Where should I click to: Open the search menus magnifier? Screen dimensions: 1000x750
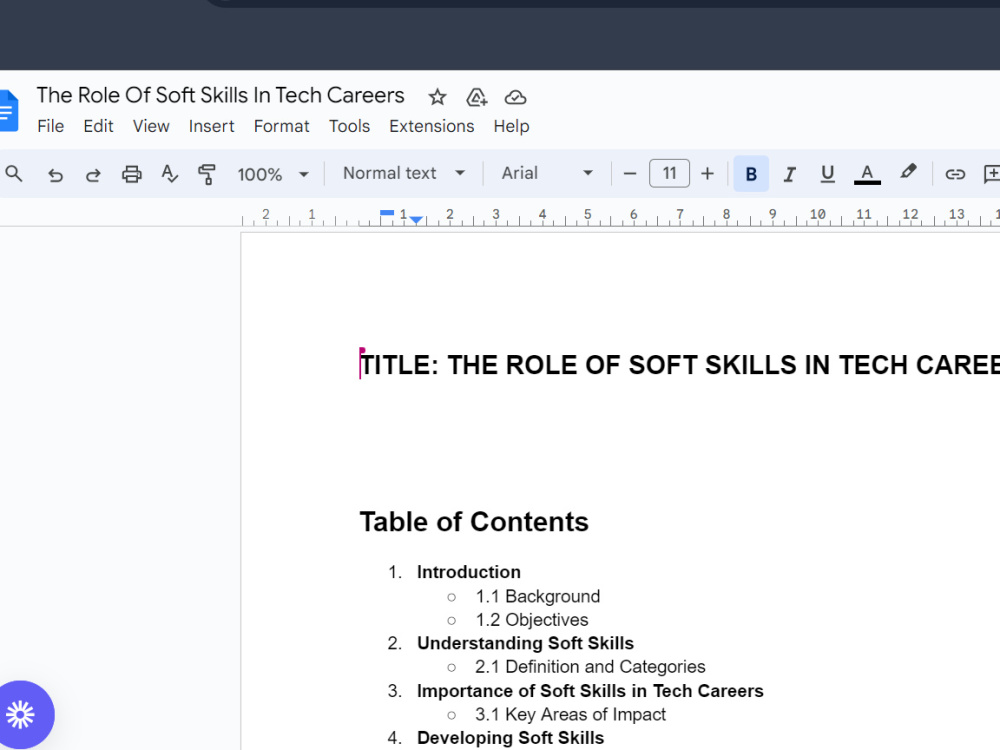[14, 173]
